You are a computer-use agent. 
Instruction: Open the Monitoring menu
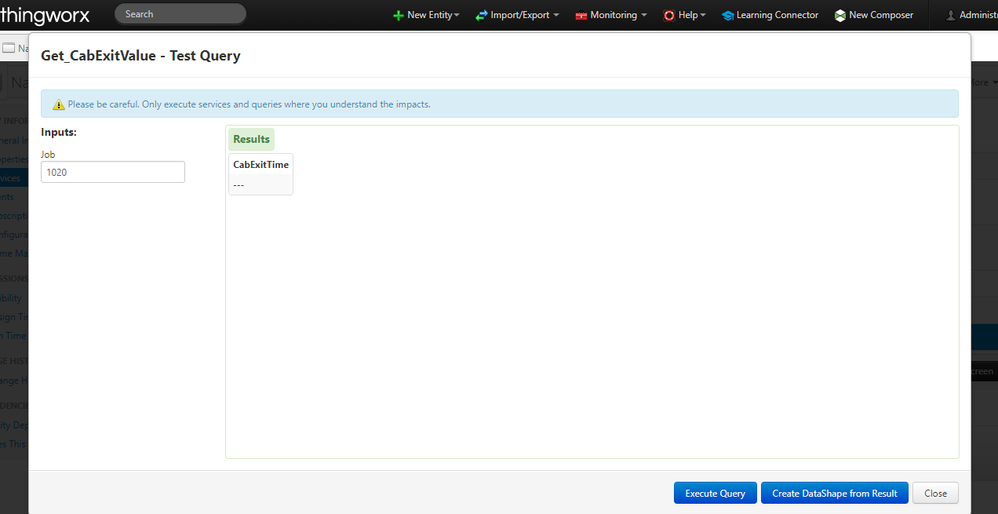coord(611,15)
